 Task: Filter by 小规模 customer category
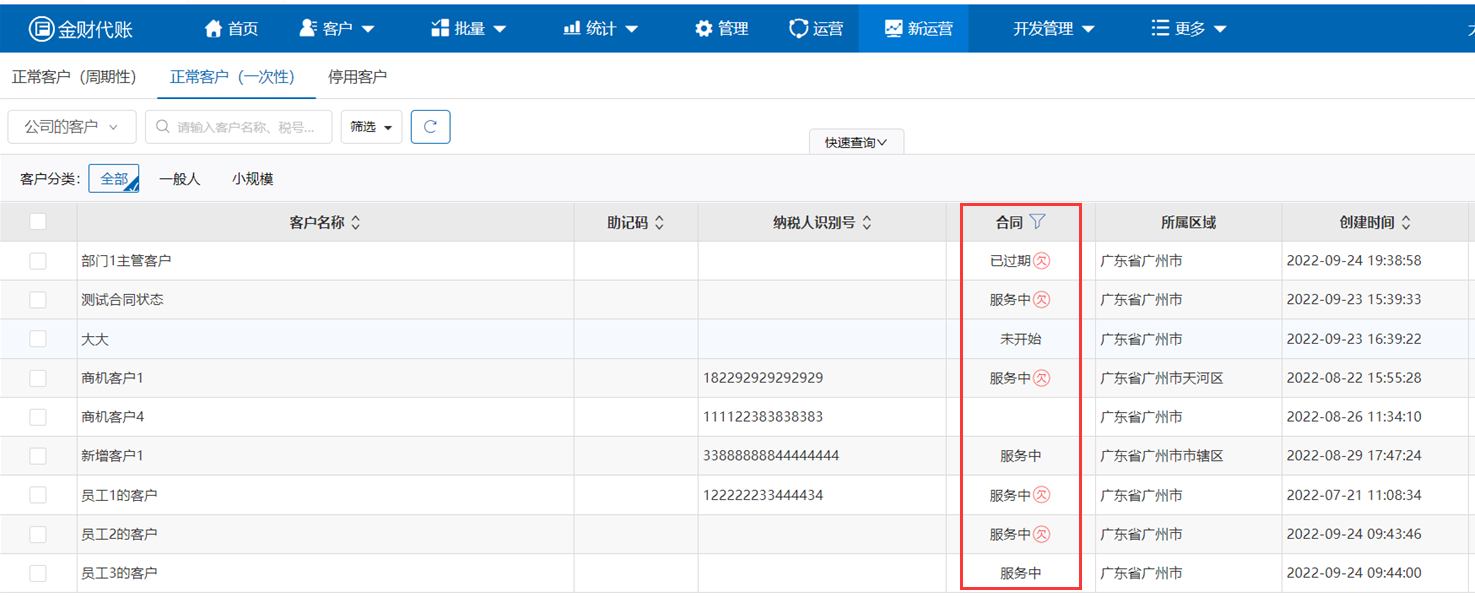[253, 179]
